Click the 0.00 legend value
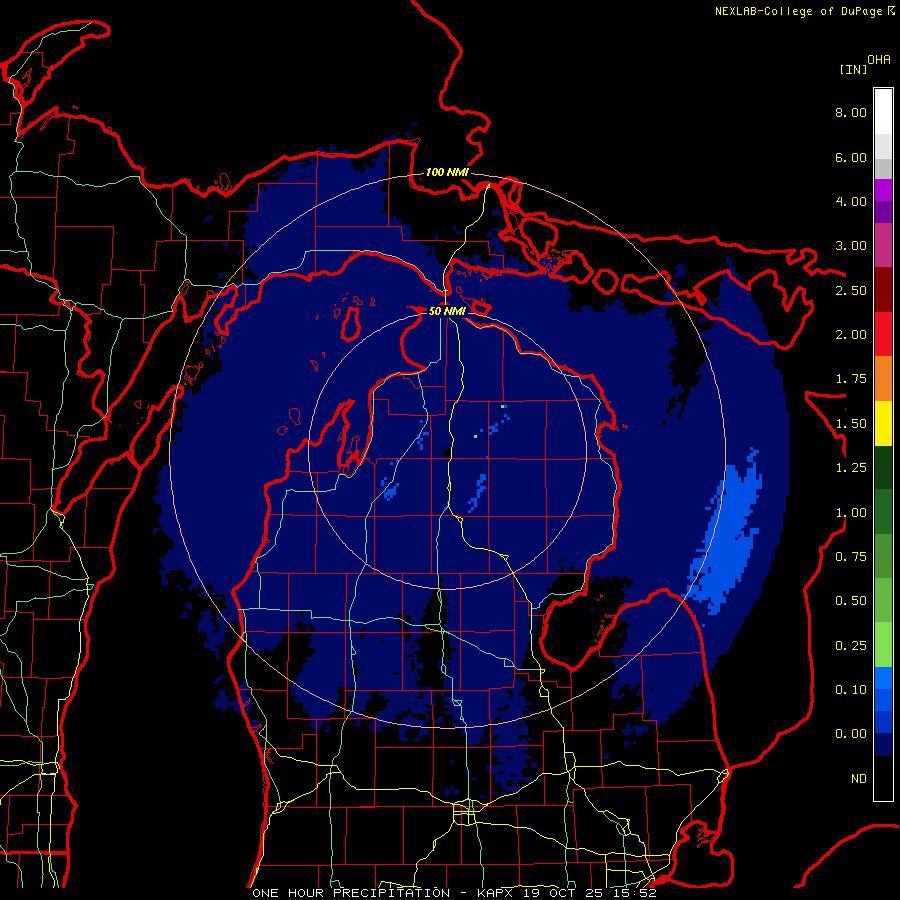Screen dimensions: 900x900 pos(851,734)
